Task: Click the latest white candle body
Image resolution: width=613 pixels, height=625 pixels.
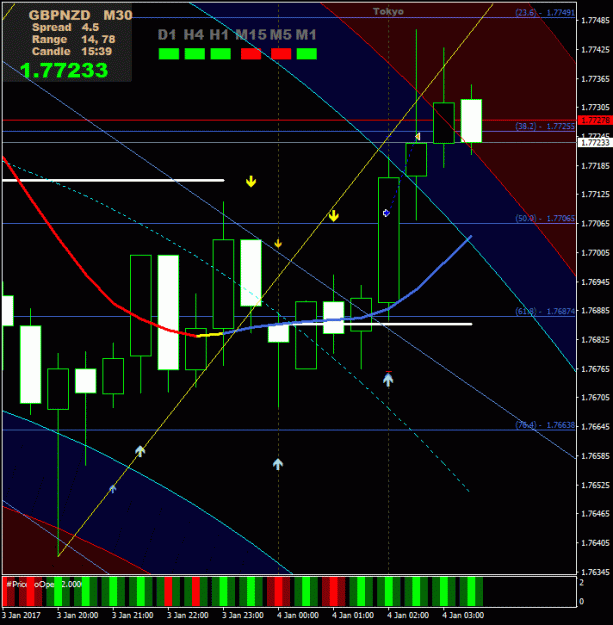Action: pyautogui.click(x=472, y=121)
